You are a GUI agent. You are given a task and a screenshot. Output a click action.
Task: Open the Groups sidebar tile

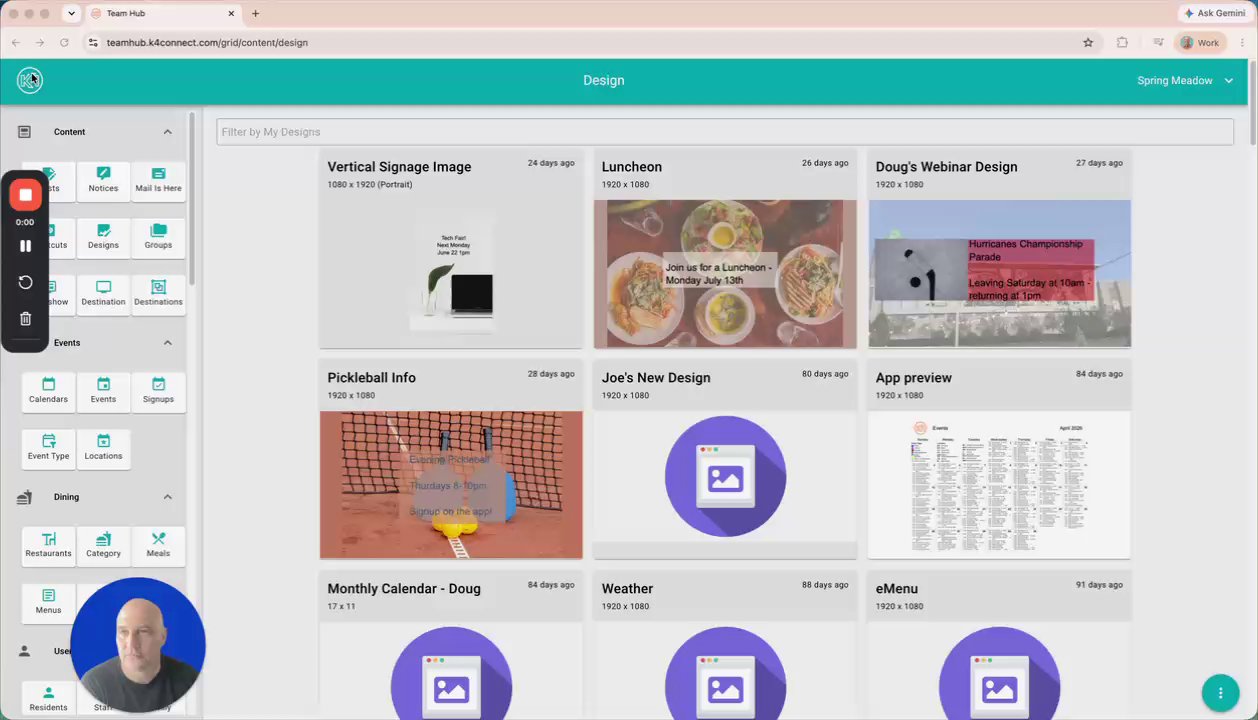pos(158,238)
